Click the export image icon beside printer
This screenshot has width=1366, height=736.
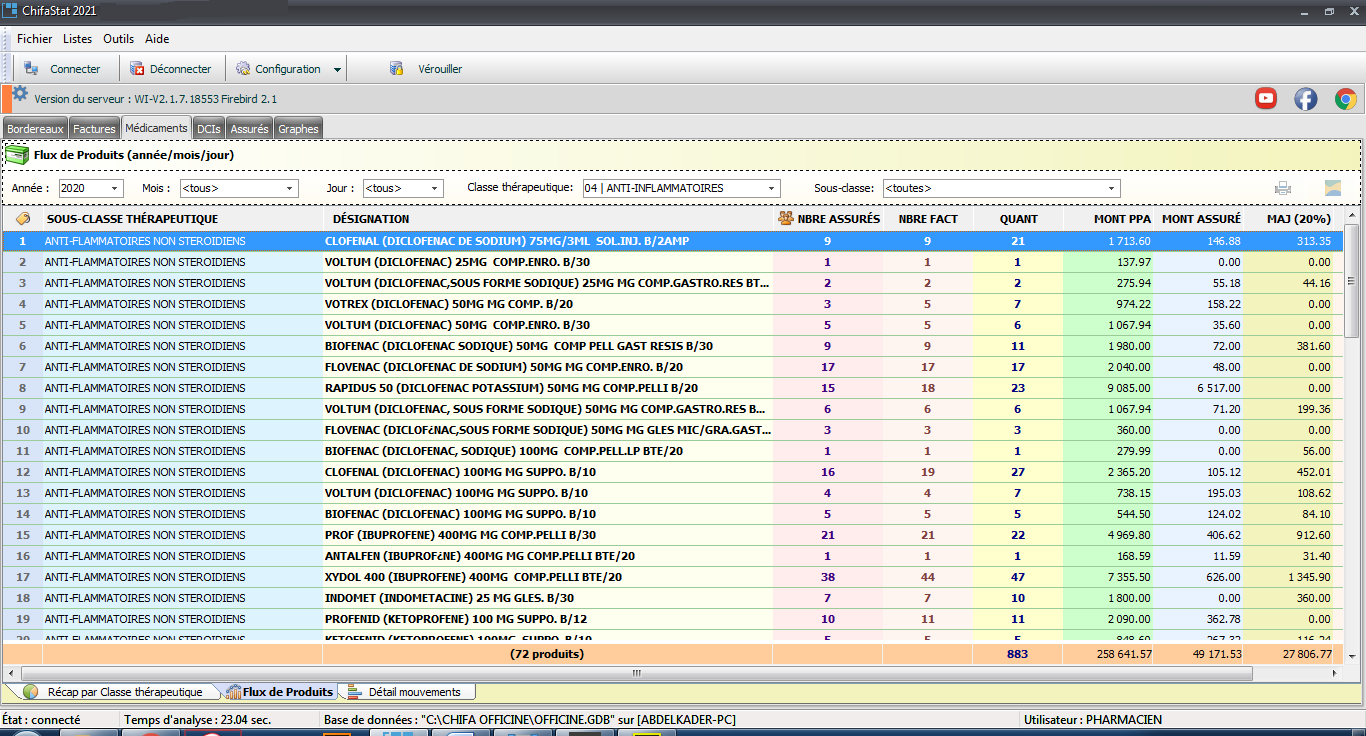[1333, 188]
